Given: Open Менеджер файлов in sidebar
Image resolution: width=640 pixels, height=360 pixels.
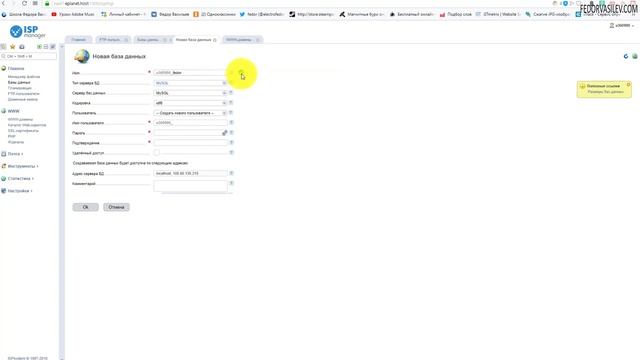Looking at the screenshot, I should pyautogui.click(x=24, y=77).
